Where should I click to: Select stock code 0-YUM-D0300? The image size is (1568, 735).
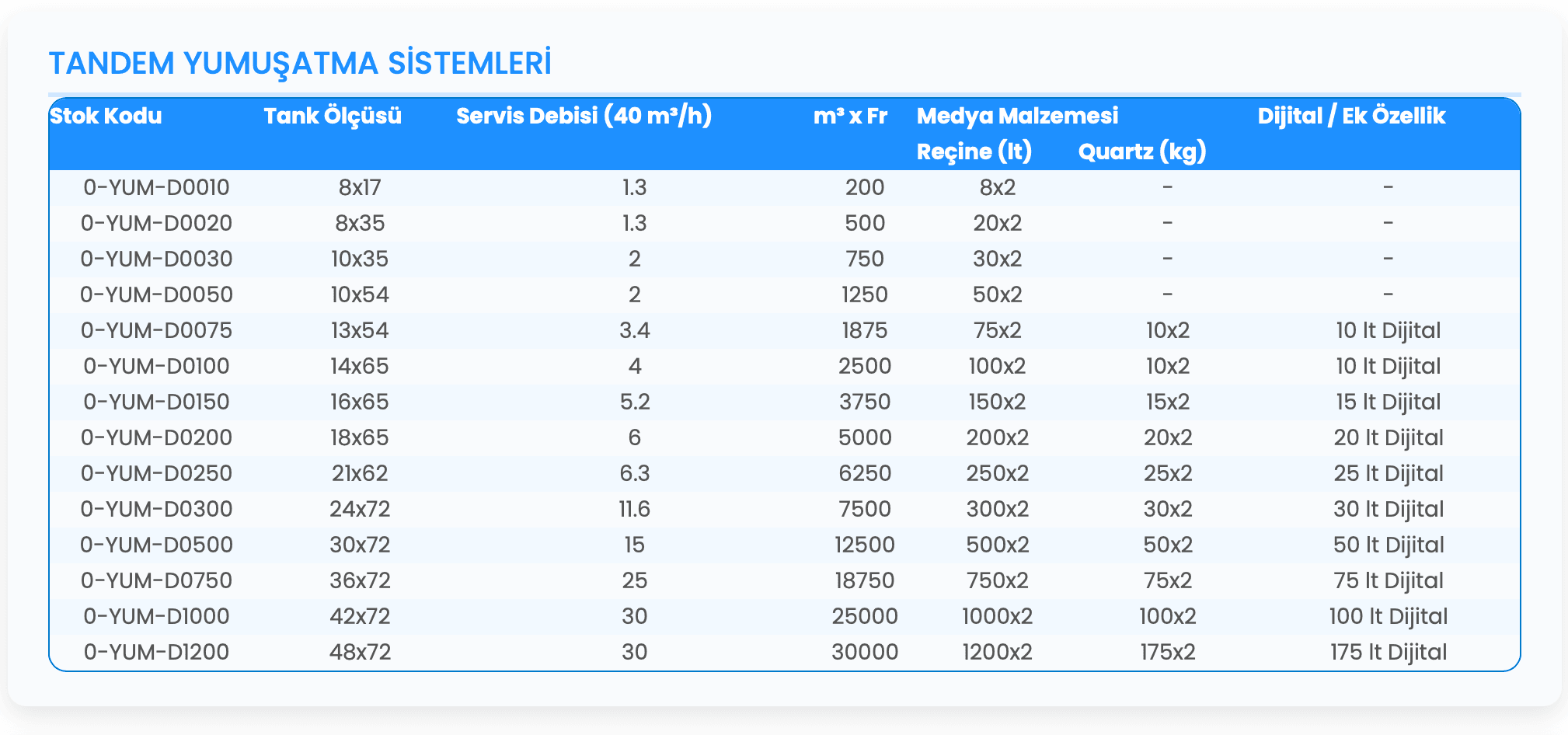pos(156,509)
